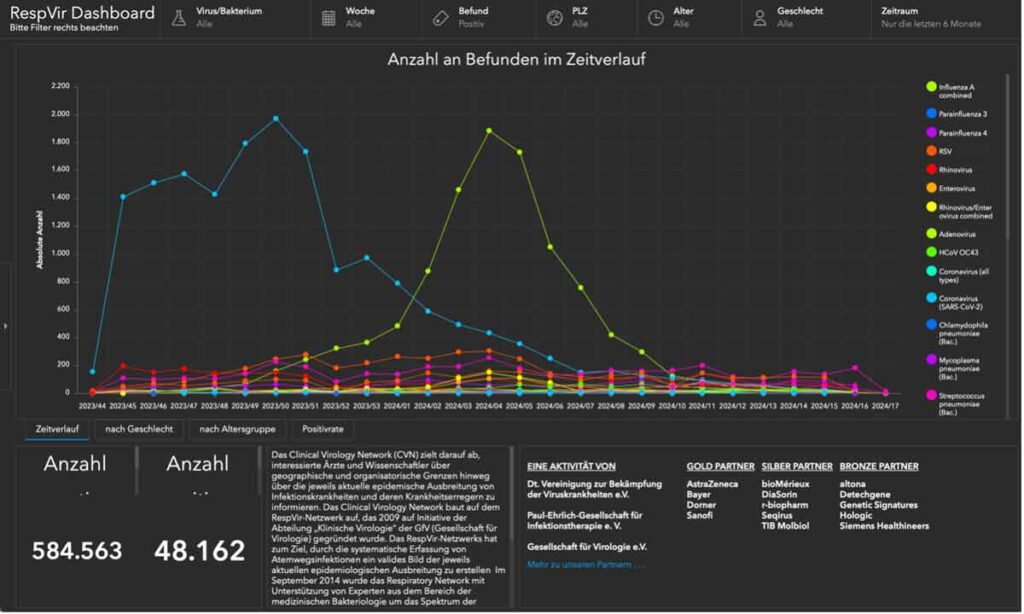1024x614 pixels.
Task: Click the person icon for Geschlecht filter
Action: click(760, 18)
